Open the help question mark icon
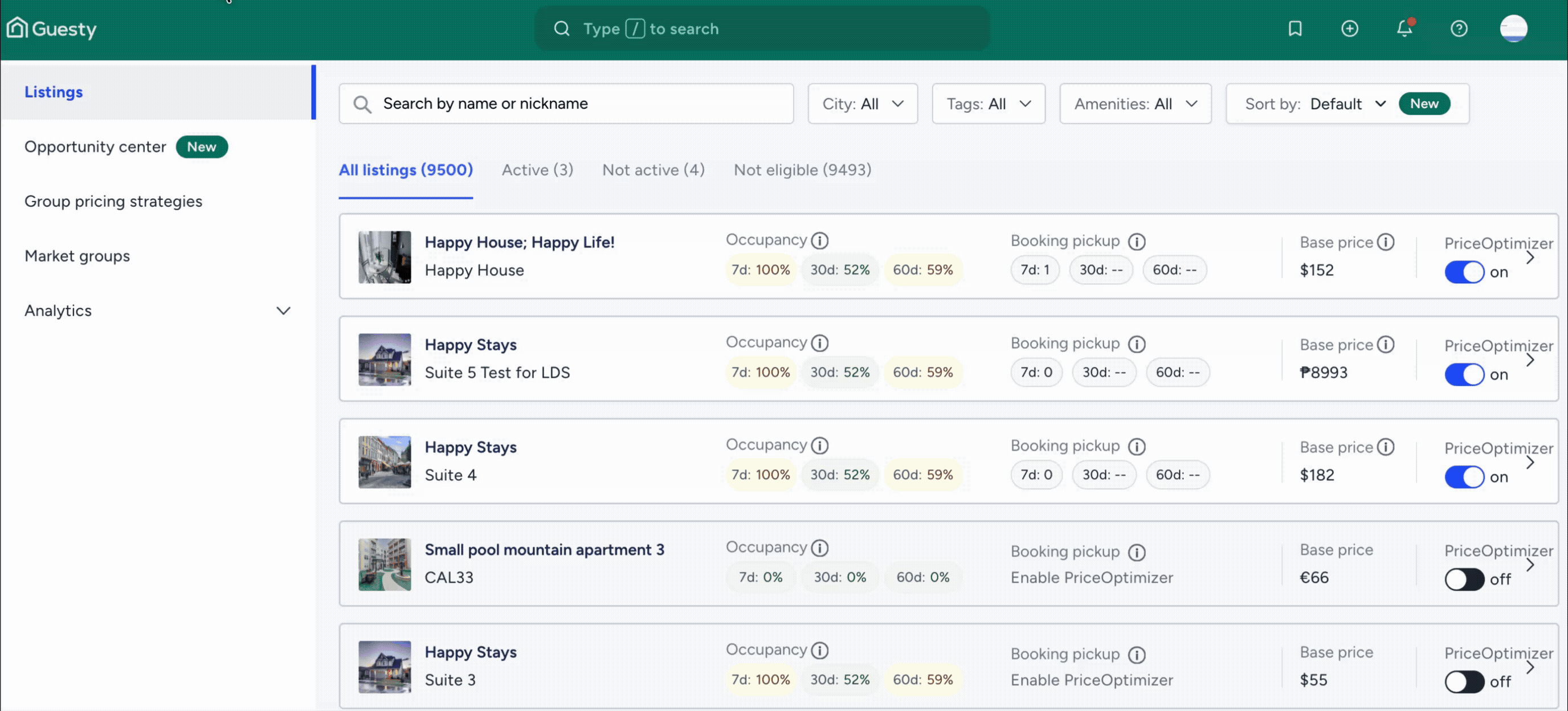 point(1459,28)
